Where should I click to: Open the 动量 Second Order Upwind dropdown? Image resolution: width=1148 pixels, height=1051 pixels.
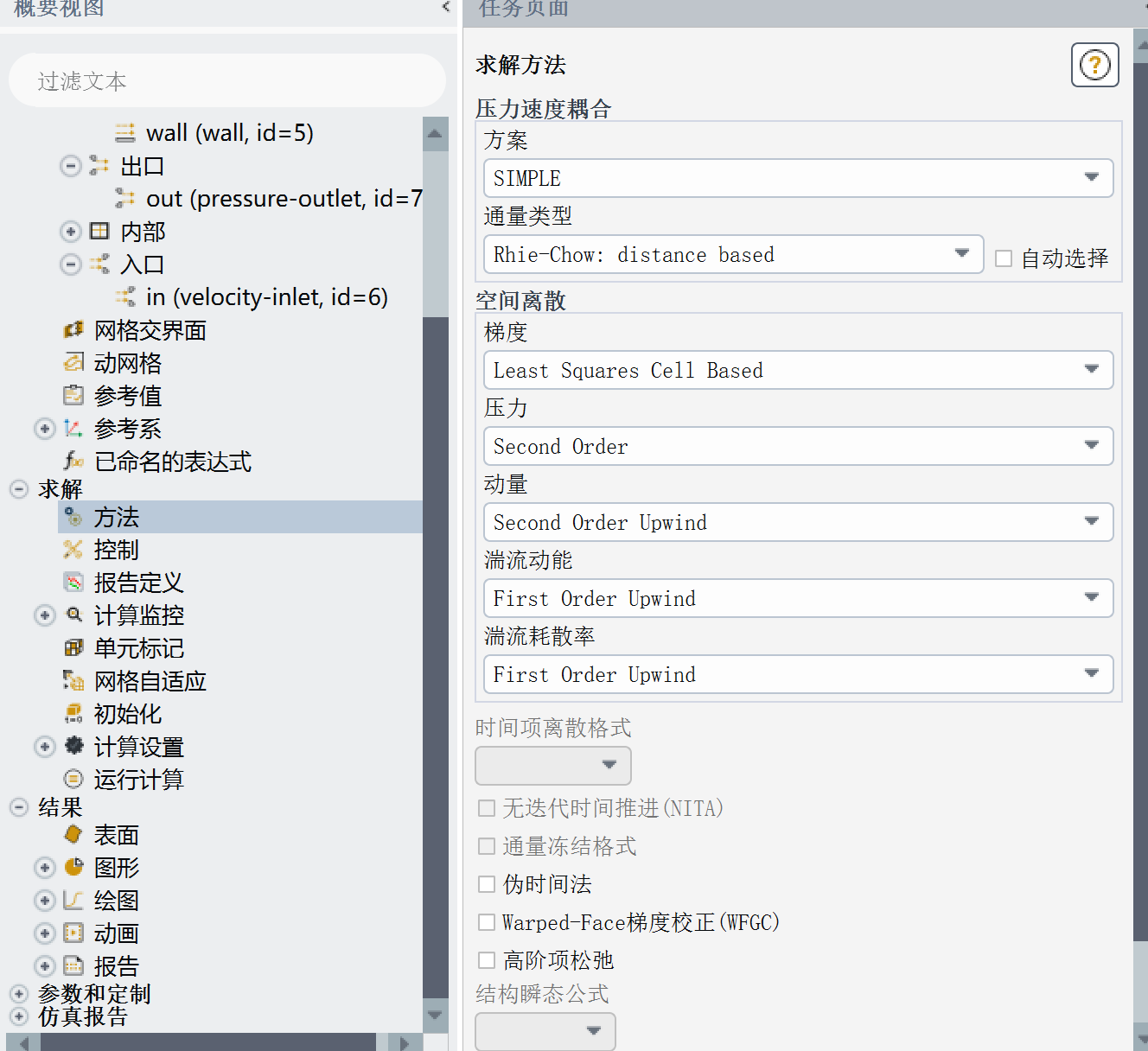click(x=798, y=522)
